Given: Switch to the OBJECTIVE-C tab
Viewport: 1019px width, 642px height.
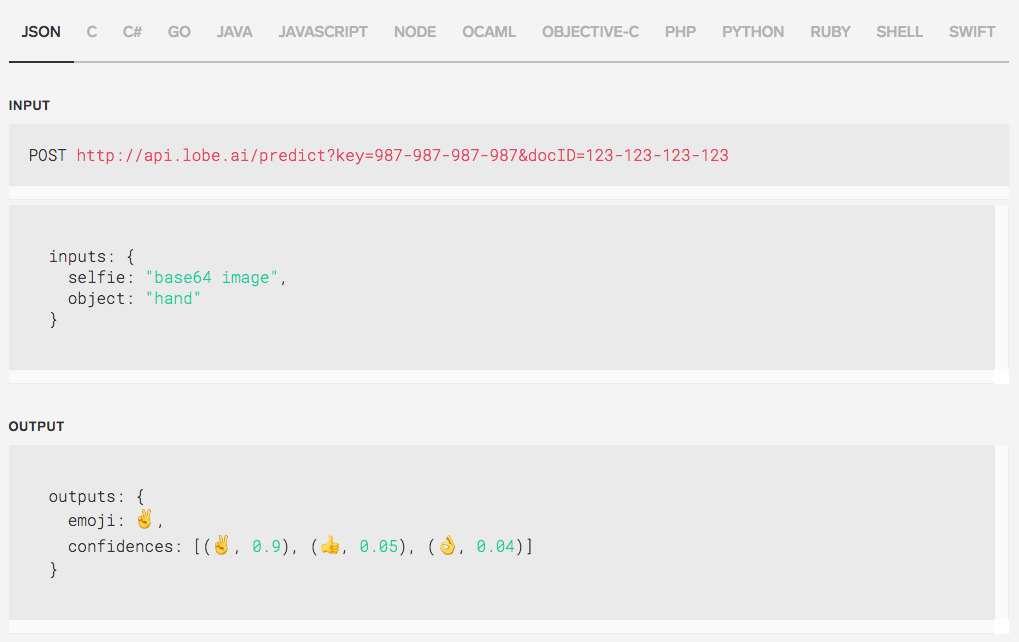Looking at the screenshot, I should [590, 32].
